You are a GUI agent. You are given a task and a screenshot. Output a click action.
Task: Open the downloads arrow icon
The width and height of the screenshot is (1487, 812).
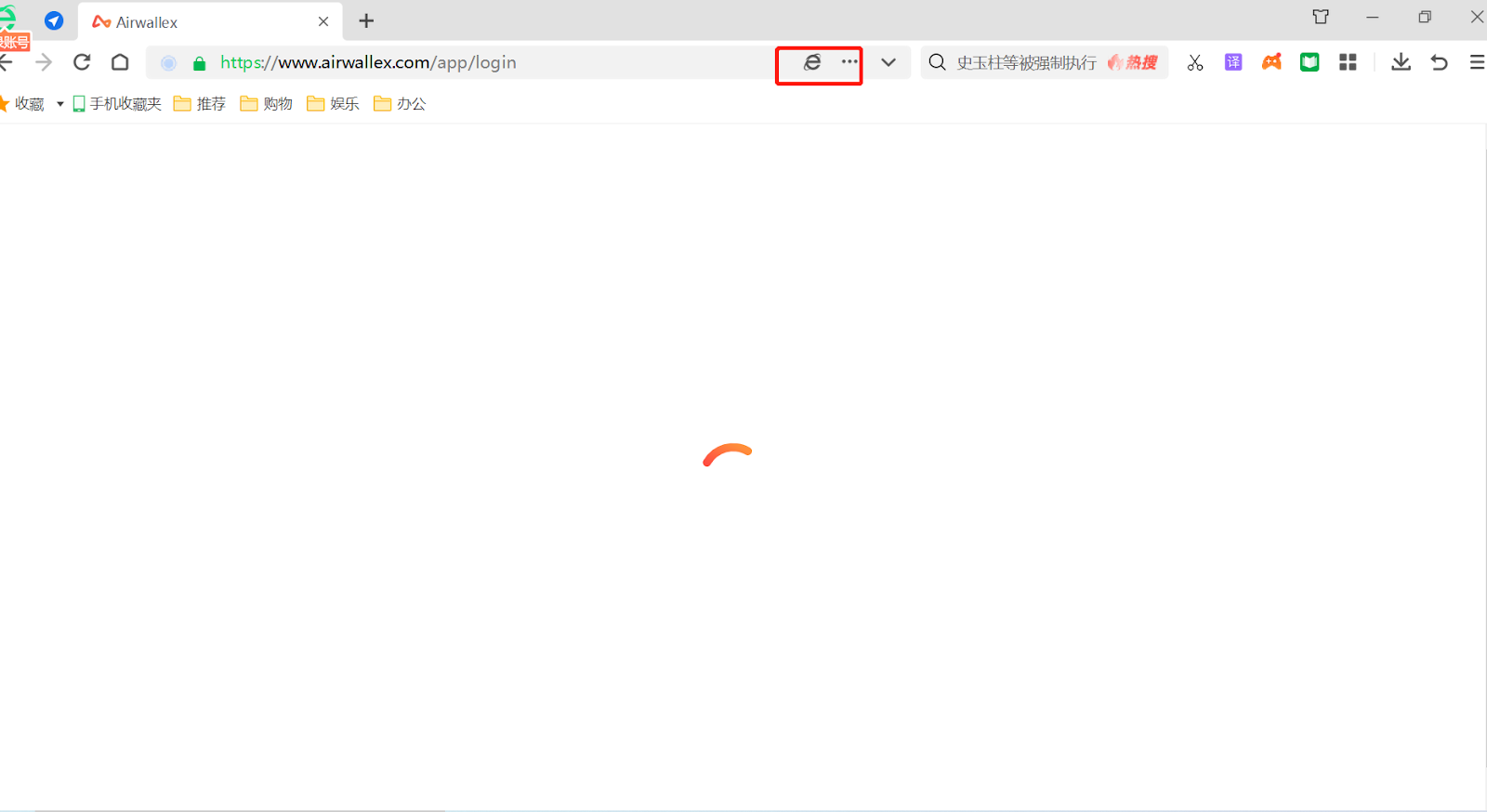(x=1401, y=62)
